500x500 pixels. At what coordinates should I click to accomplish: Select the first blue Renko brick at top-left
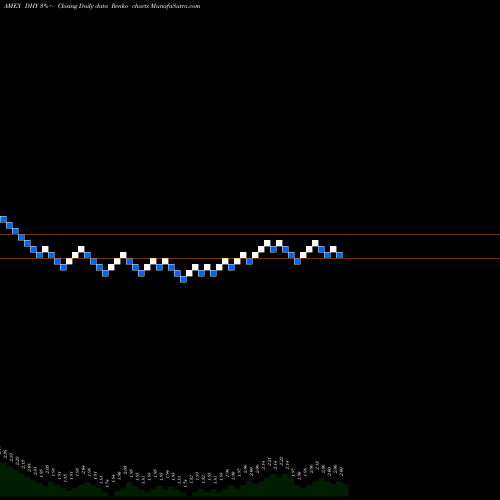pos(3,219)
